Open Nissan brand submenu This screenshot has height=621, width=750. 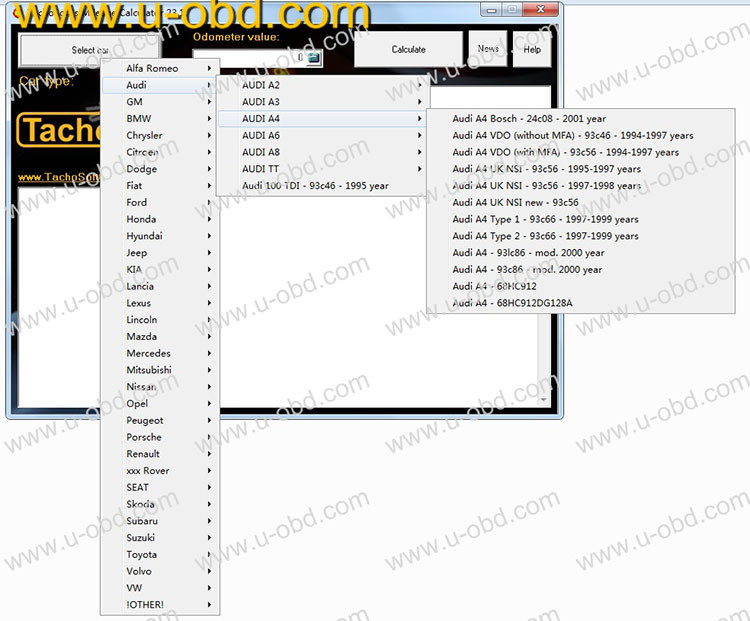[x=160, y=387]
